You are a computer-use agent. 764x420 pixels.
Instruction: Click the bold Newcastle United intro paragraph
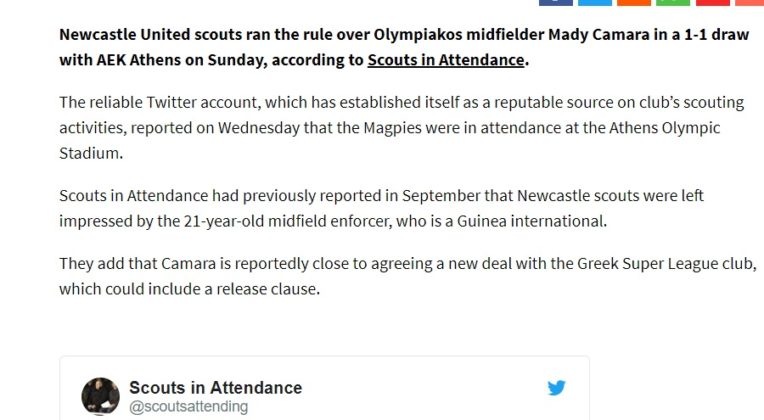[x=300, y=47]
